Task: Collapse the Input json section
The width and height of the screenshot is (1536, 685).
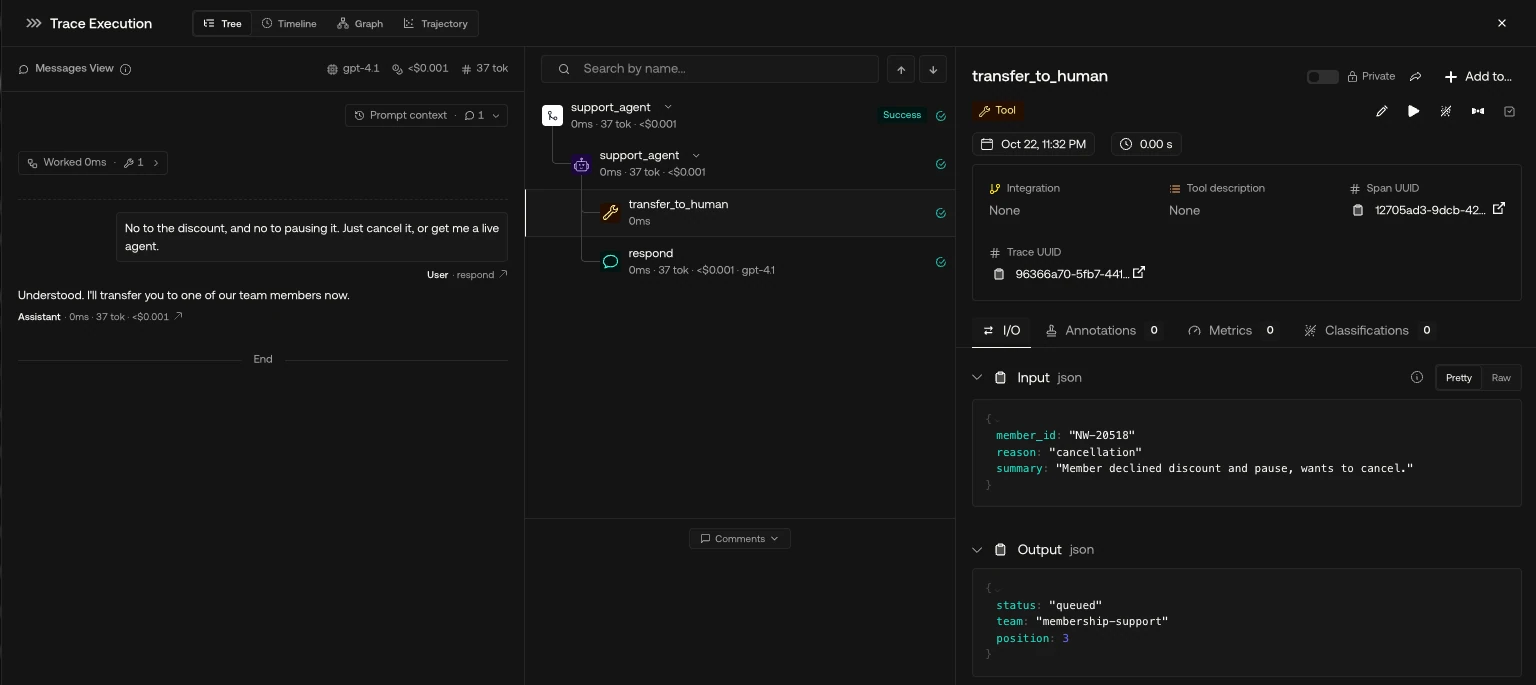Action: 978,378
